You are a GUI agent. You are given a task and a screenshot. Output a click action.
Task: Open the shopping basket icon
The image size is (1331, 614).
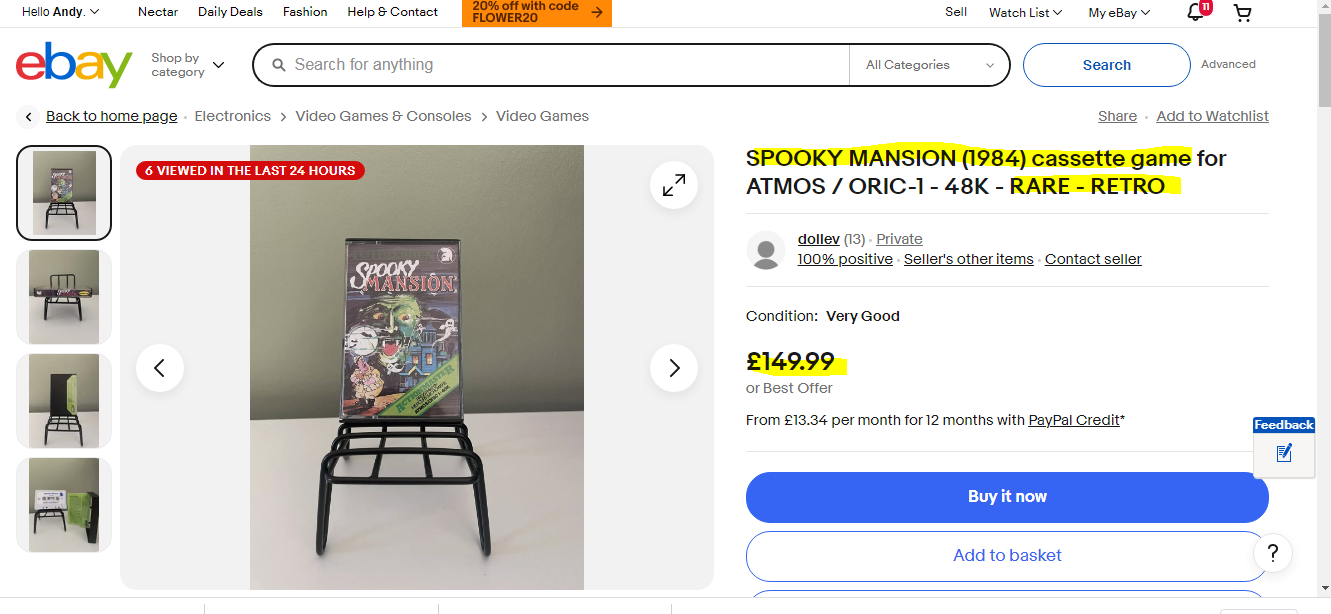[1242, 13]
